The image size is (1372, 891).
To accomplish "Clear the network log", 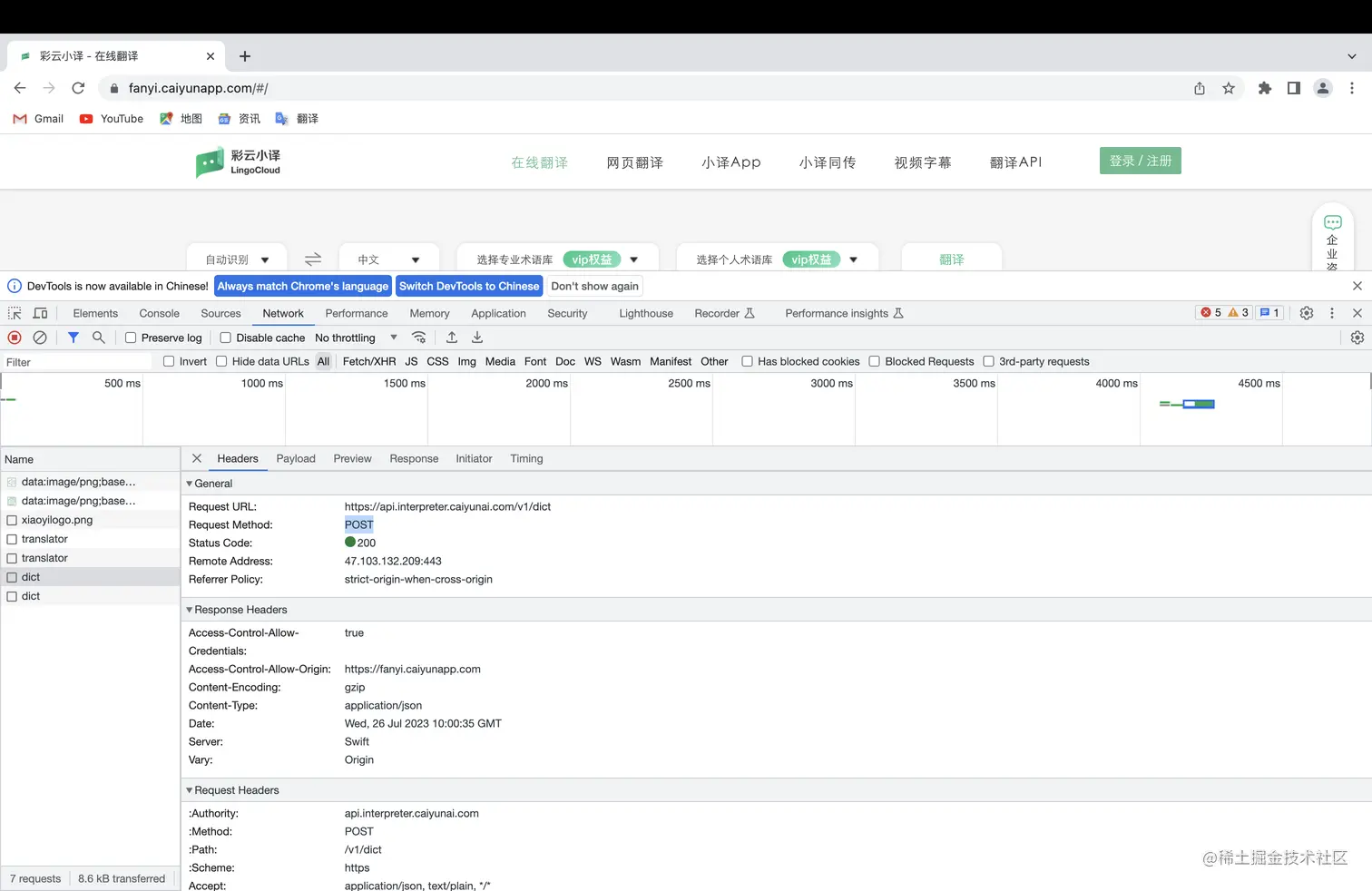I will pyautogui.click(x=40, y=338).
